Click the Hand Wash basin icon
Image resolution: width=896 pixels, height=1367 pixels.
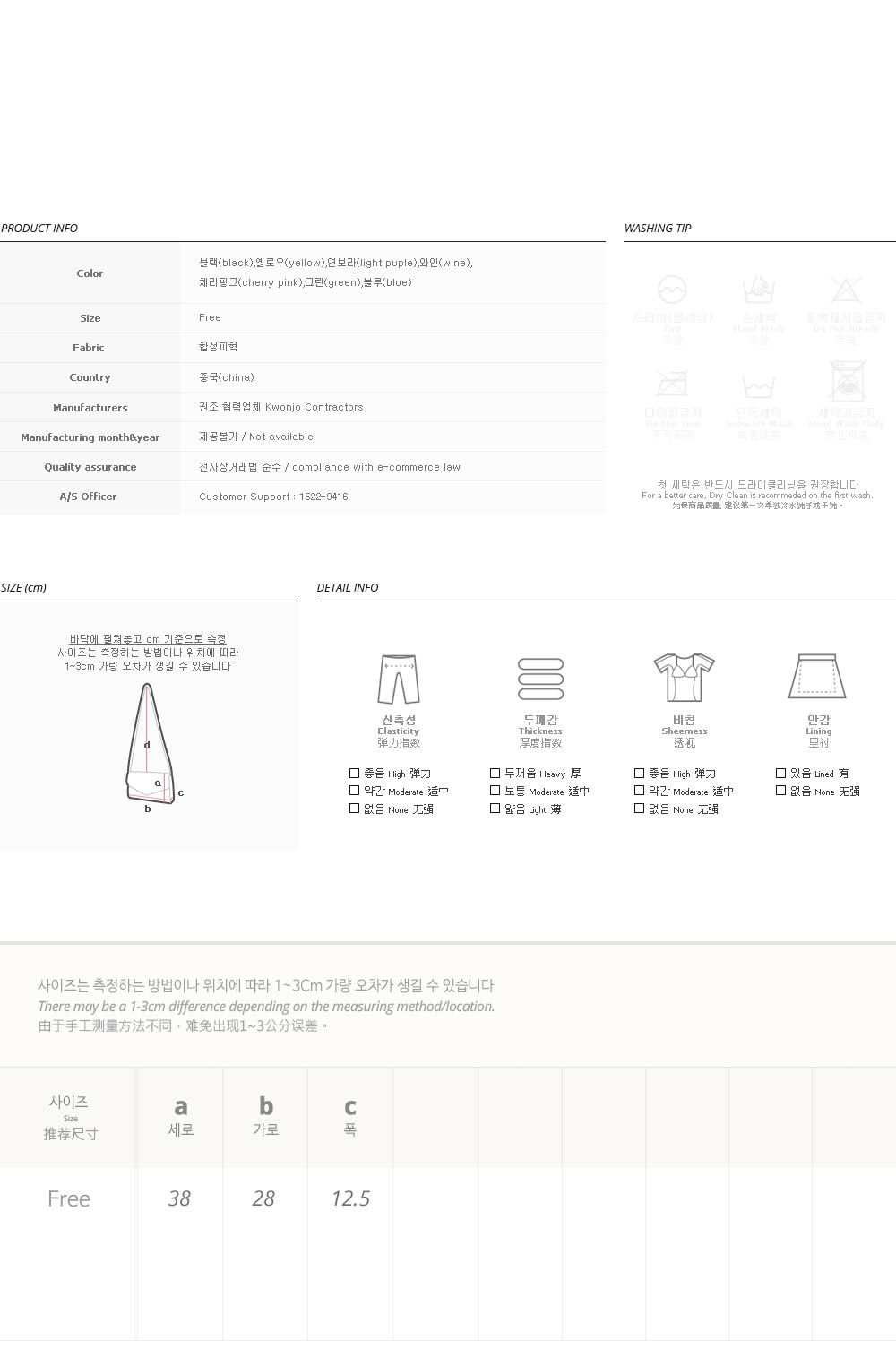[x=759, y=290]
